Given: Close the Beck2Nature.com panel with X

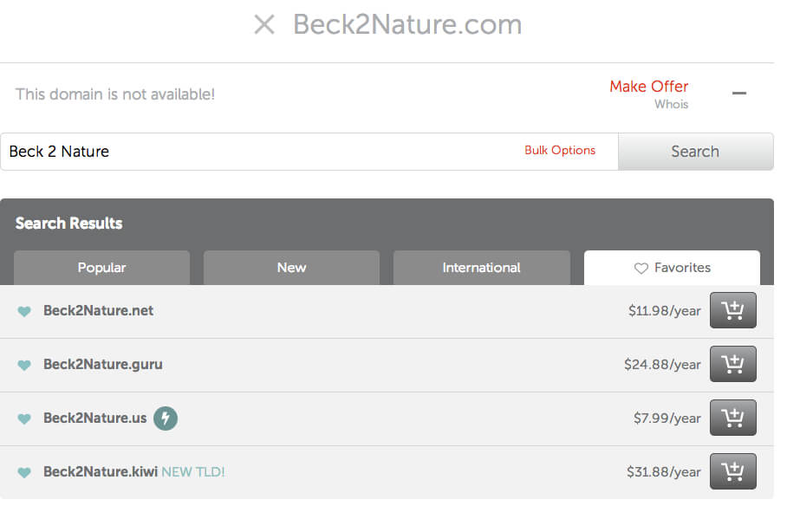Looking at the screenshot, I should [x=264, y=25].
